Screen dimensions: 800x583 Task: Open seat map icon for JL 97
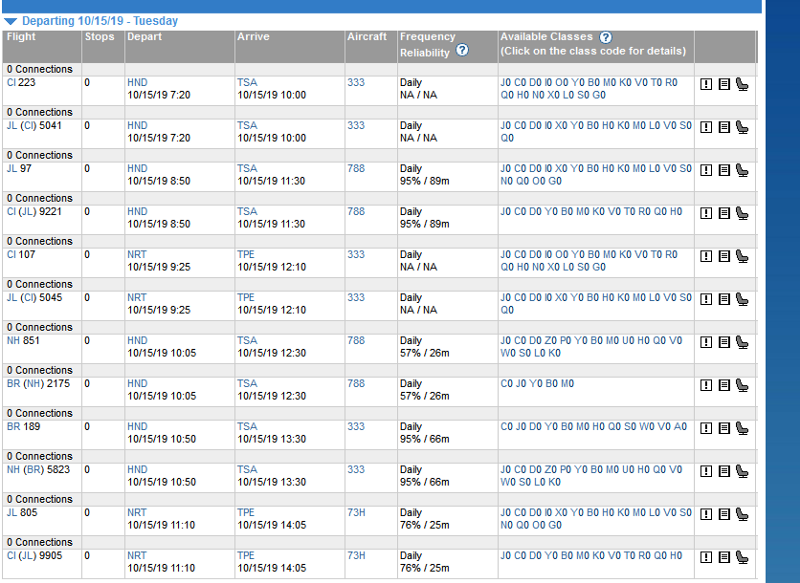tap(742, 170)
